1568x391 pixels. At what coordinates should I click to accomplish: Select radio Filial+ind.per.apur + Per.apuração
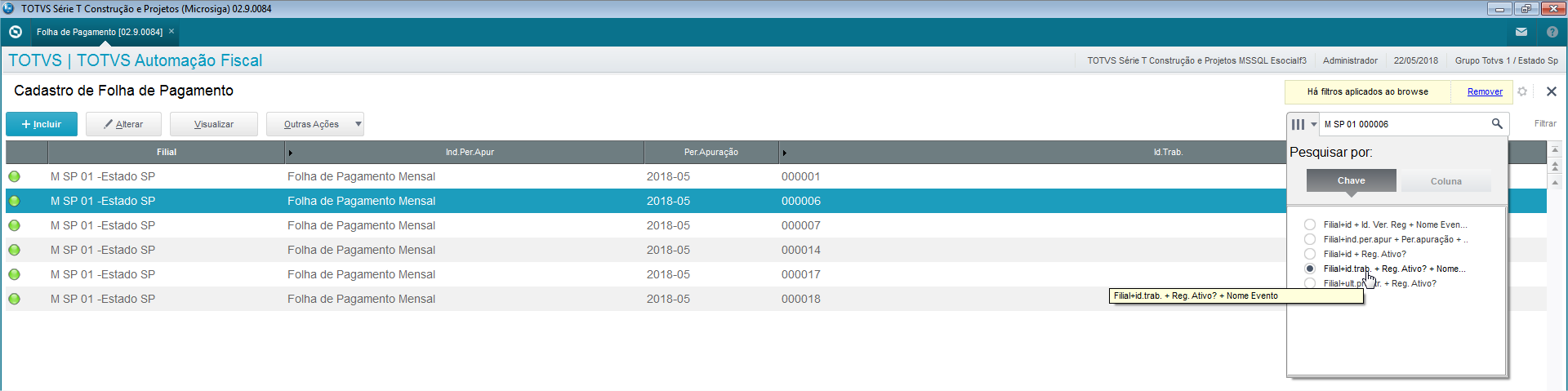[1310, 239]
